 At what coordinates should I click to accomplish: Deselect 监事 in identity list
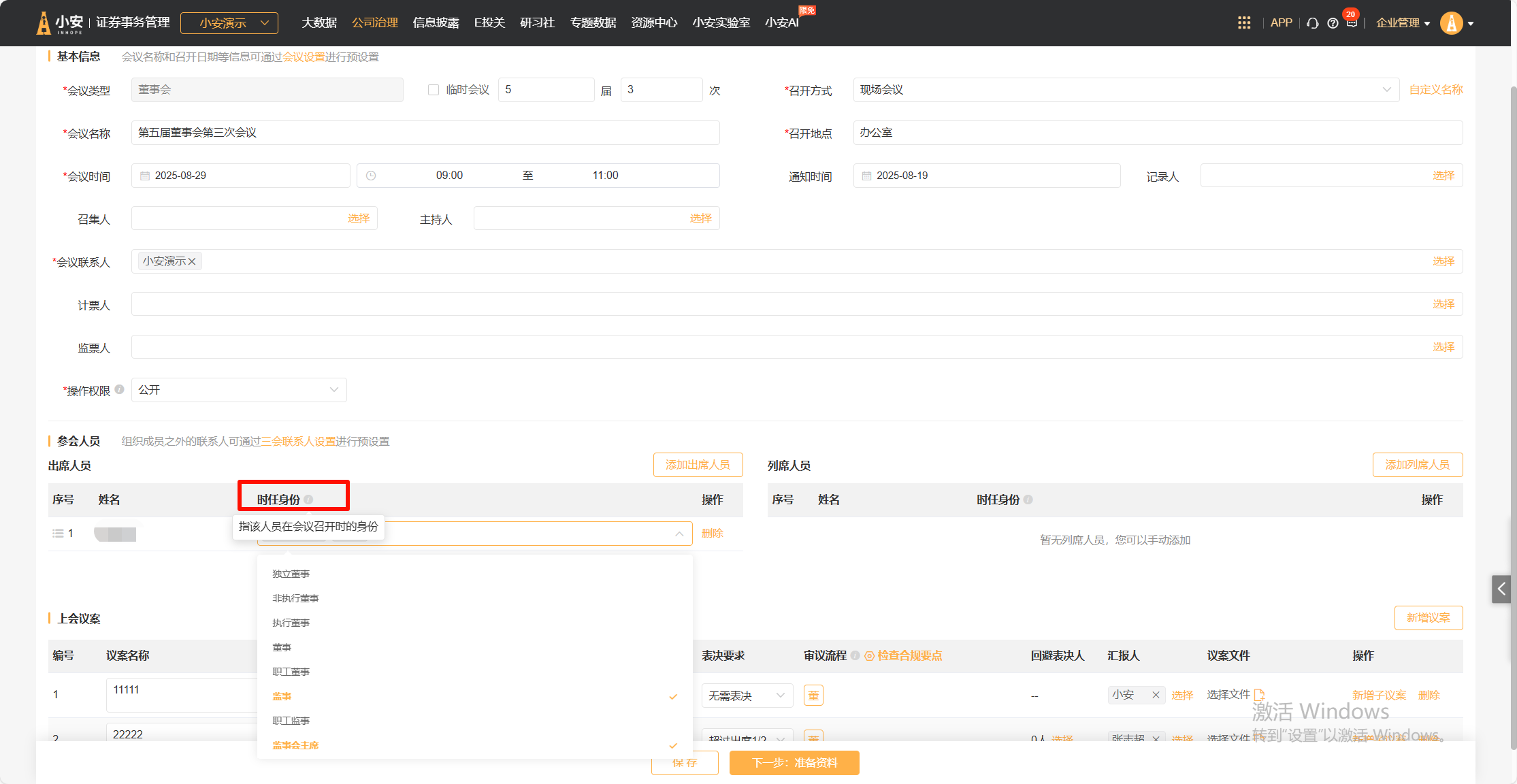coord(282,696)
